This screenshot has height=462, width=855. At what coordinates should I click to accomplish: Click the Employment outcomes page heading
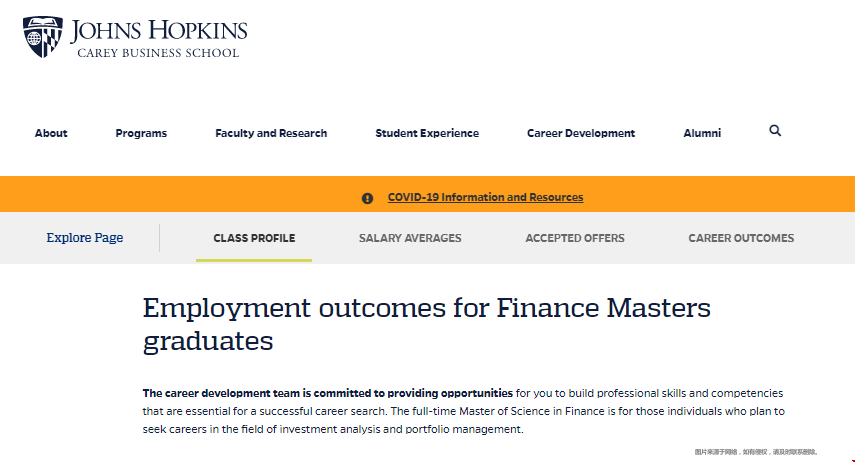point(426,325)
